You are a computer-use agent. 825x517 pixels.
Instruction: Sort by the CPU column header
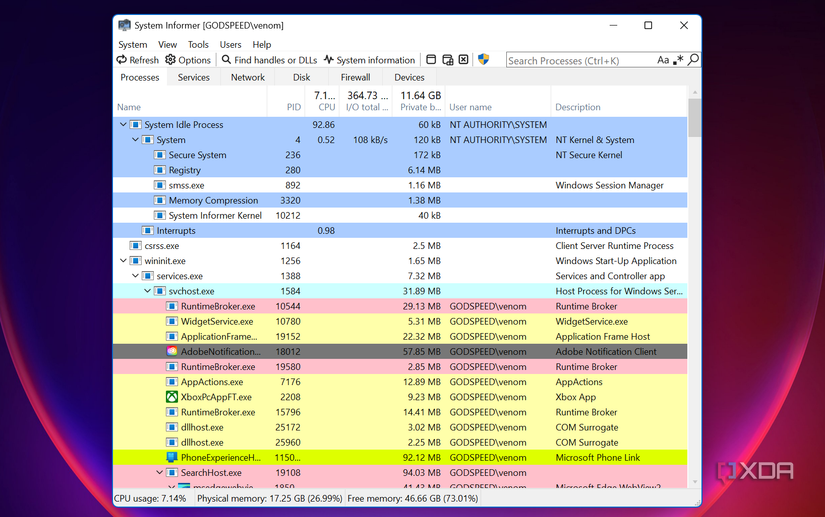pyautogui.click(x=322, y=101)
